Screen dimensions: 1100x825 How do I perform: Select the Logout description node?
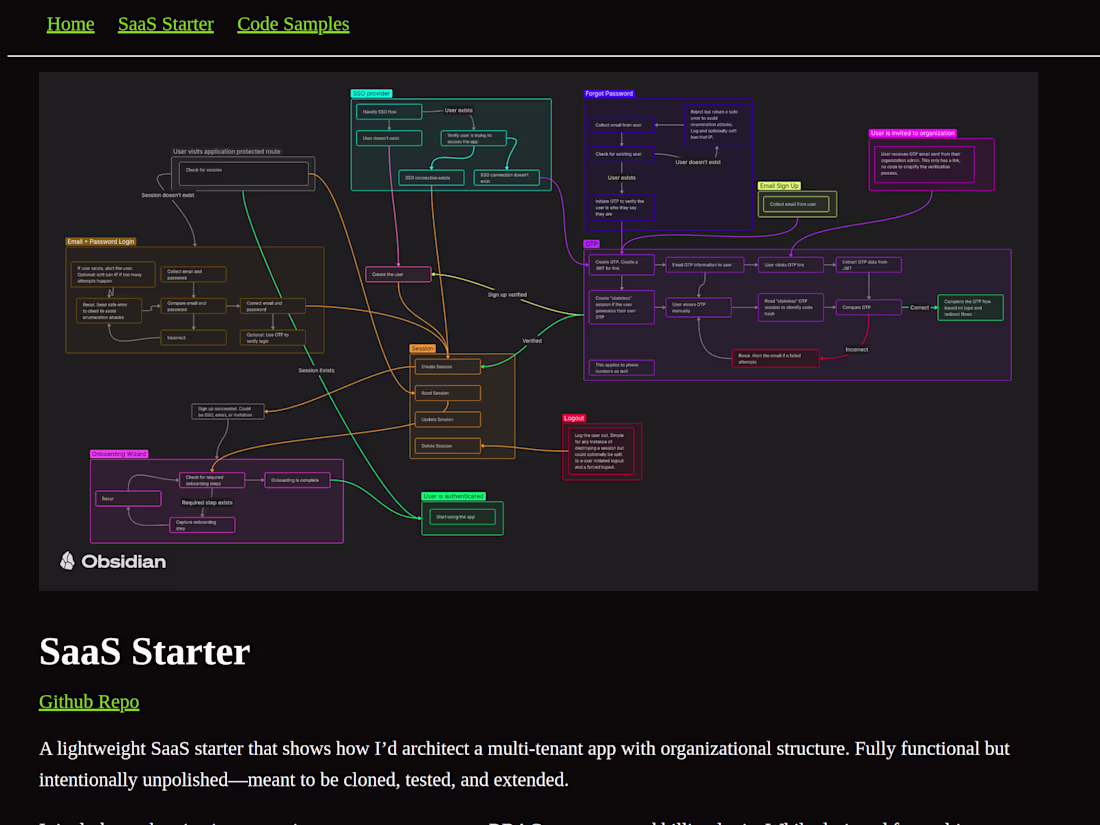601,452
